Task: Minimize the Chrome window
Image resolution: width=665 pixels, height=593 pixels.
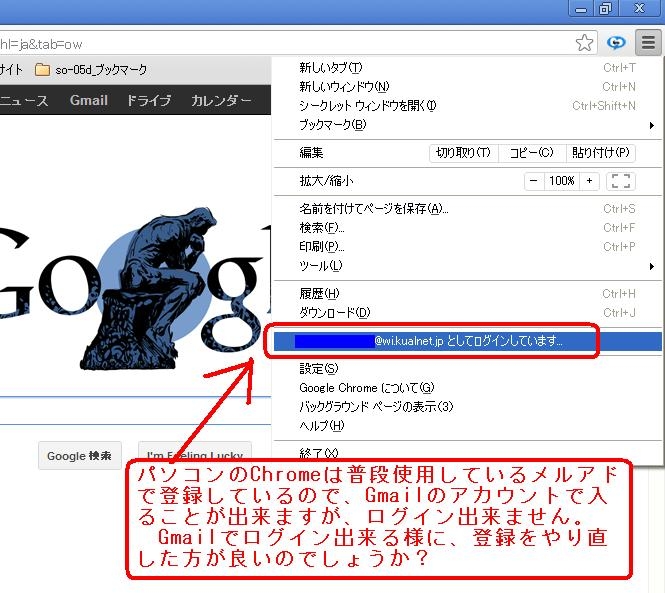Action: pos(581,9)
